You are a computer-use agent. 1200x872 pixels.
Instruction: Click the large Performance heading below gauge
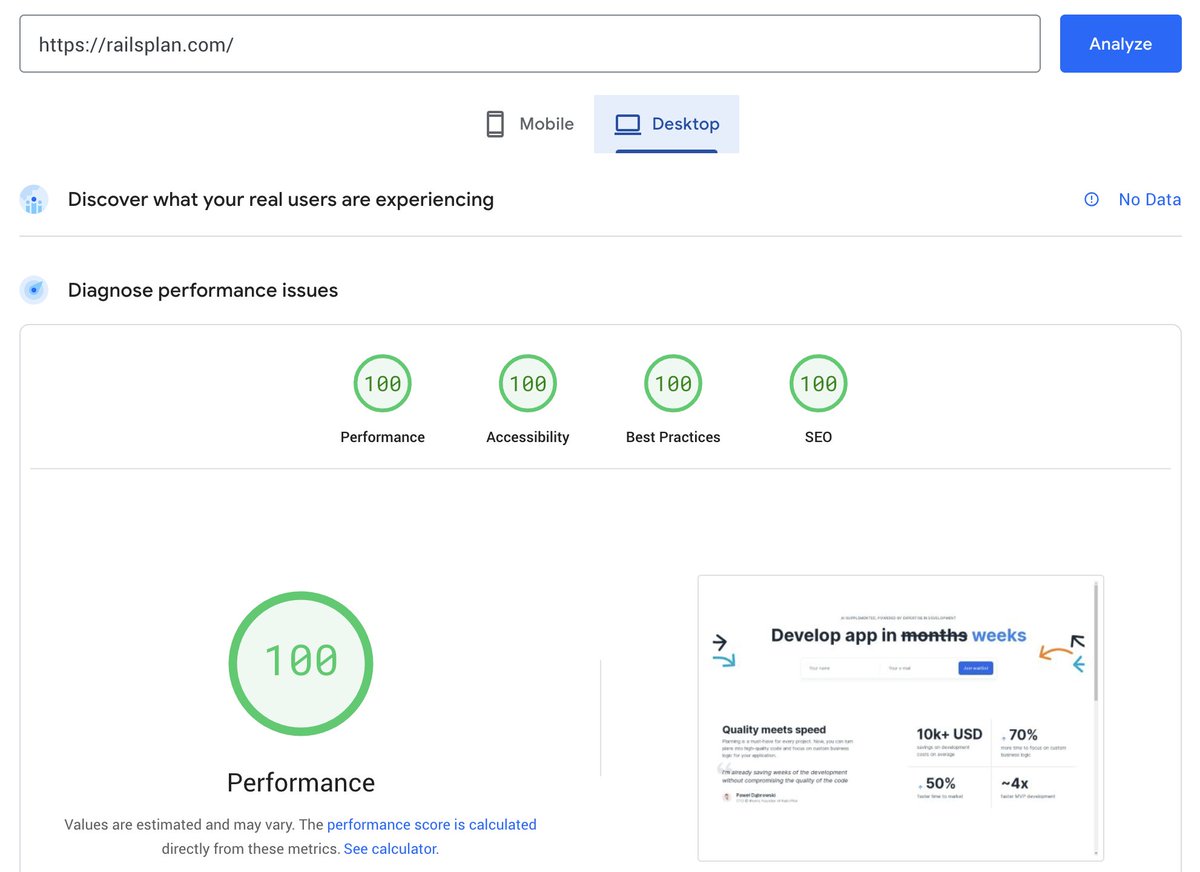[301, 782]
